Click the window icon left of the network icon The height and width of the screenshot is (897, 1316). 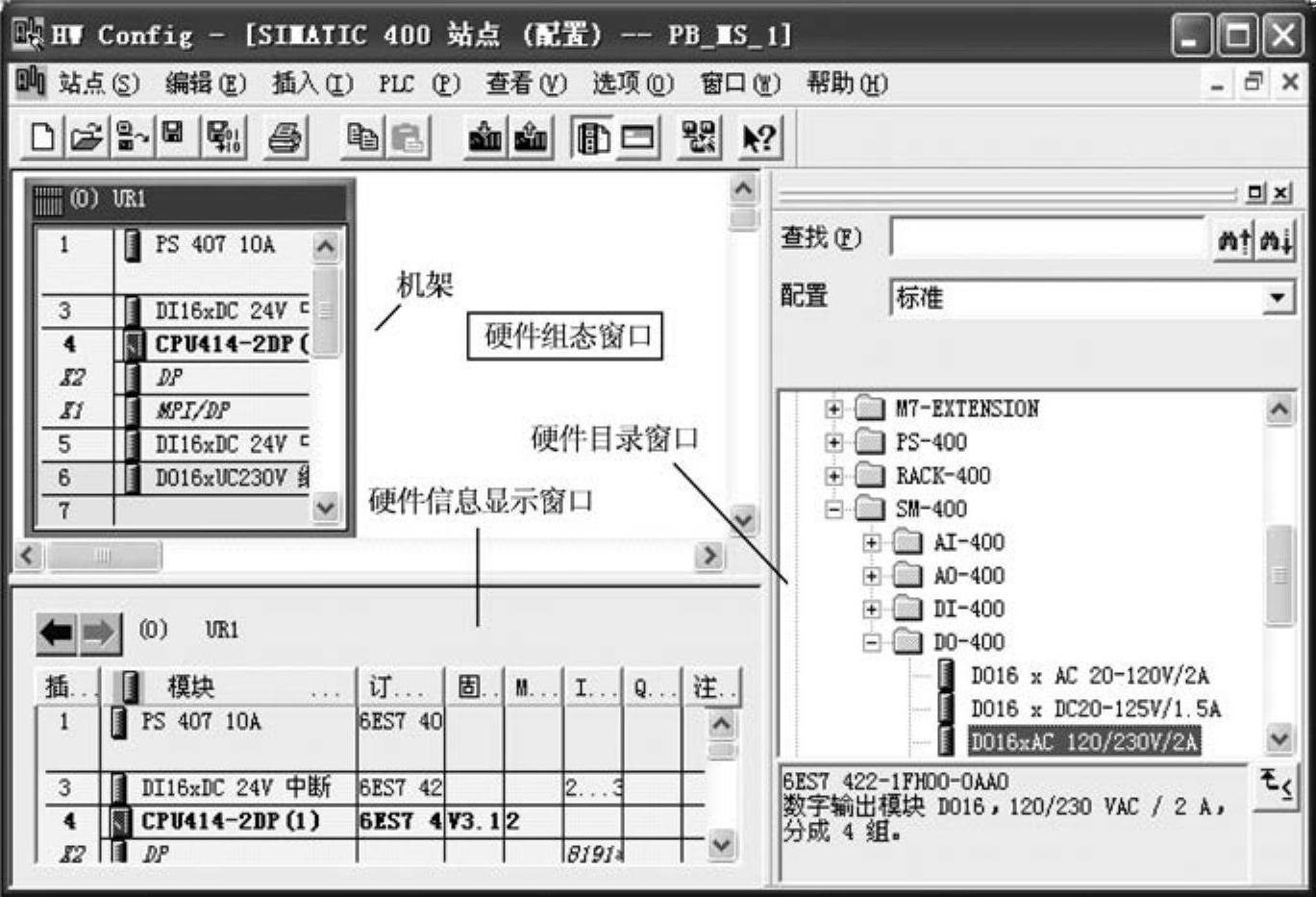[637, 138]
